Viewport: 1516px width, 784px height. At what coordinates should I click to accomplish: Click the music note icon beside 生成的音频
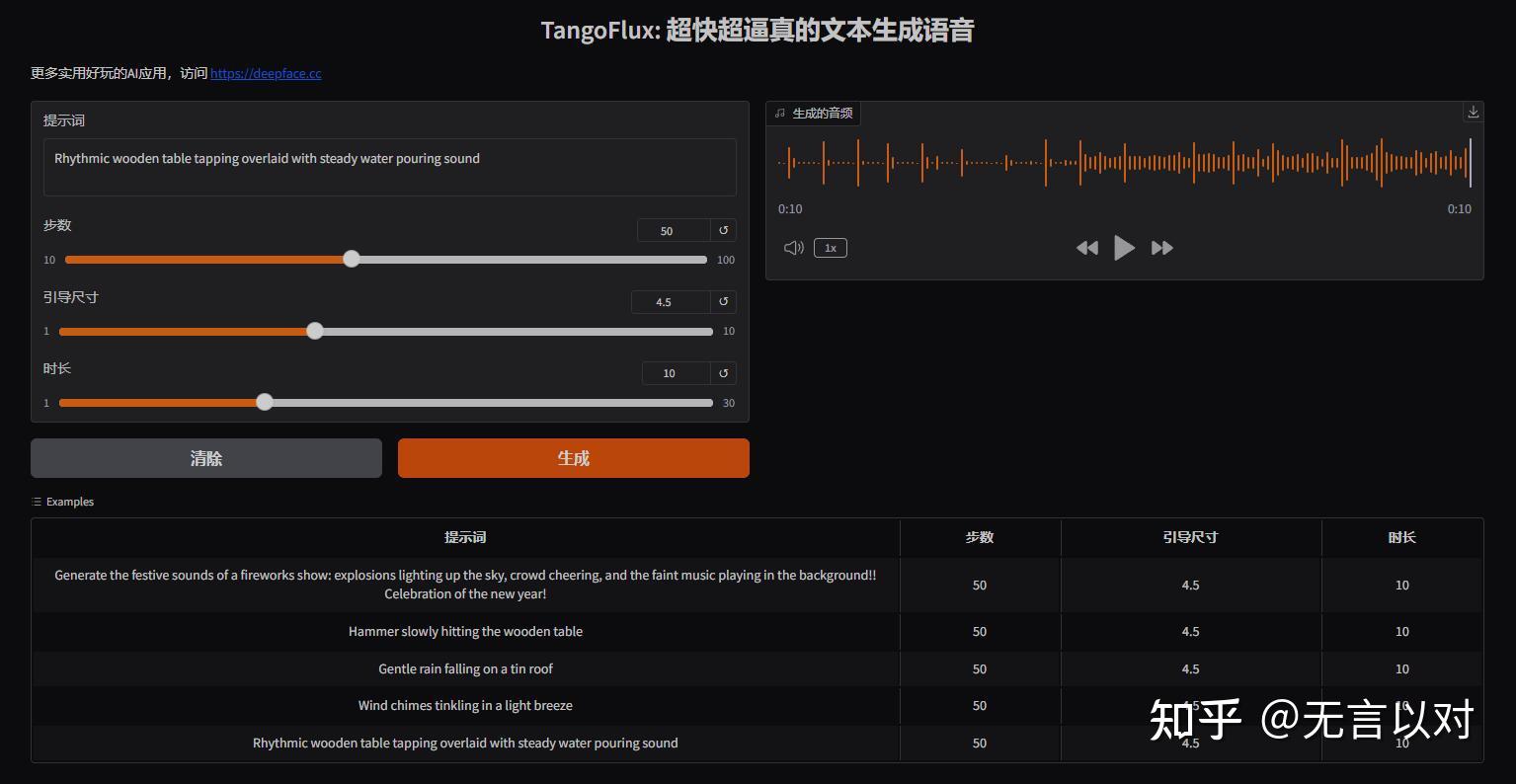779,113
